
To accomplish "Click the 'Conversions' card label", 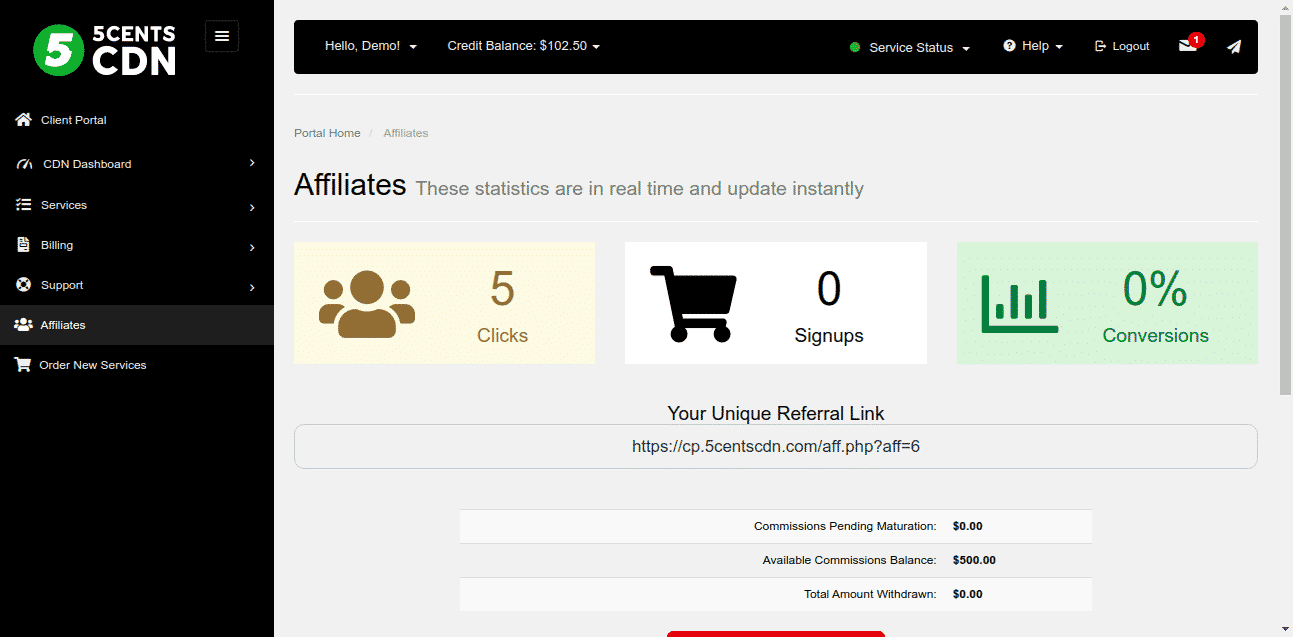I will click(1155, 336).
